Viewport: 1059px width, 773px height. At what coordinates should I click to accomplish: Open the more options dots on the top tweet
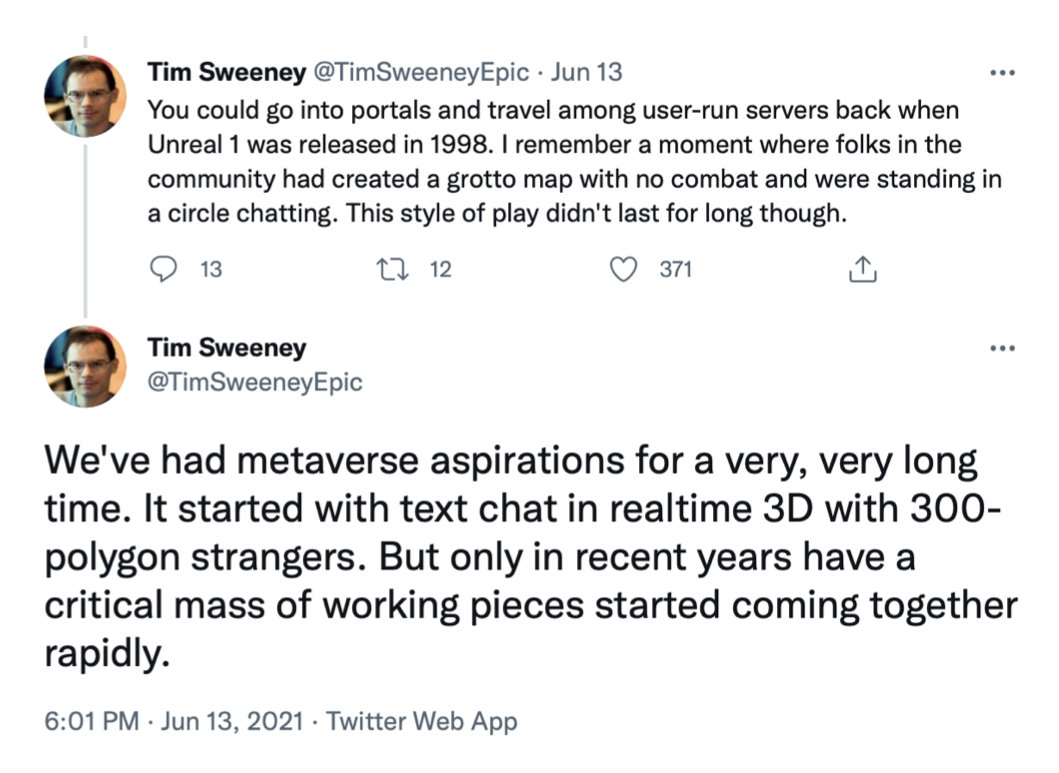pyautogui.click(x=1001, y=73)
